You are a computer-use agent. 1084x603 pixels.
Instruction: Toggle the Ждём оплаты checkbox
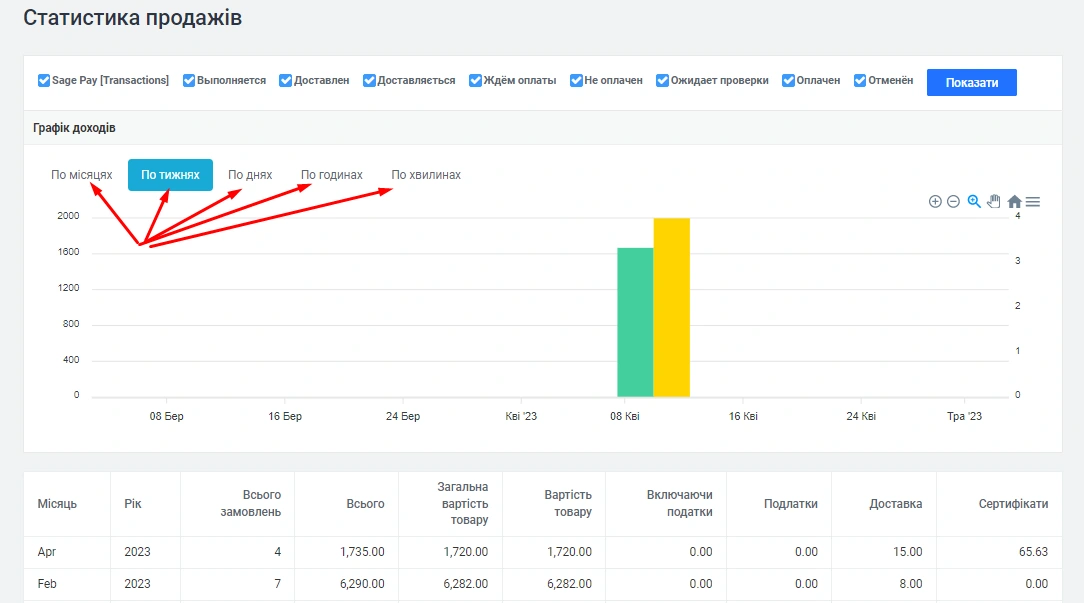coord(476,81)
